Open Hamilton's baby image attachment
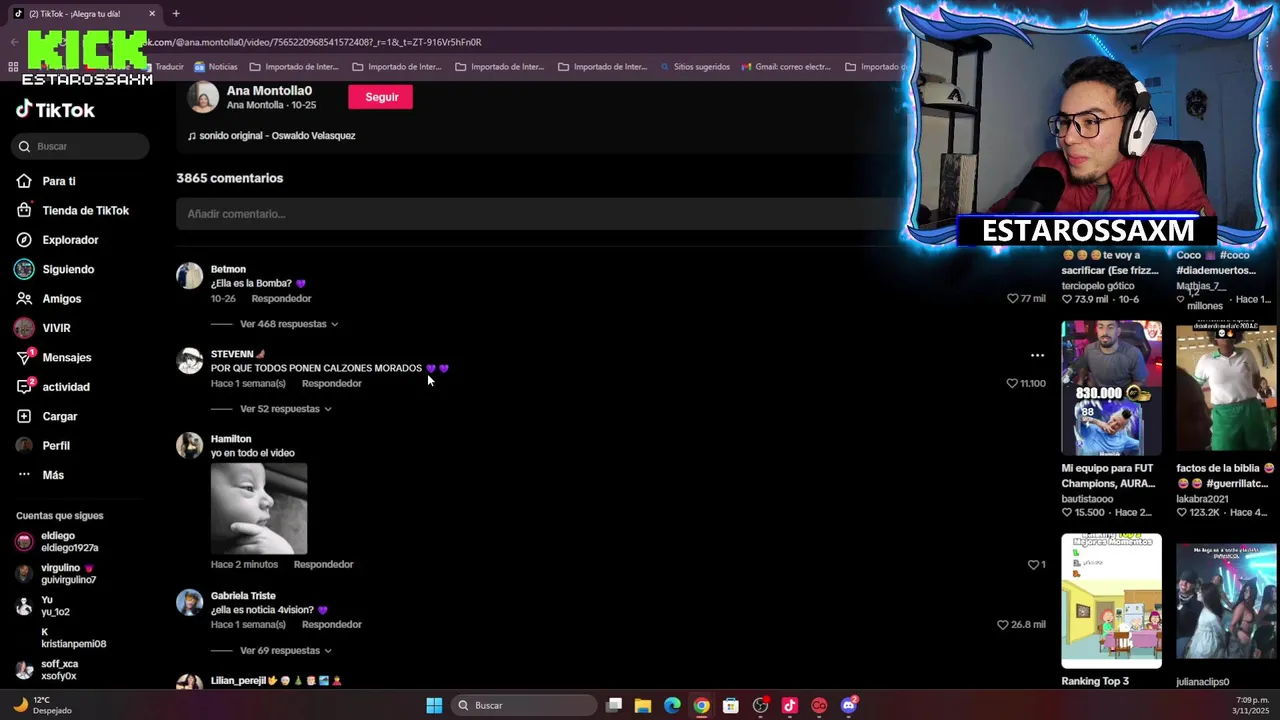1280x720 pixels. (259, 508)
